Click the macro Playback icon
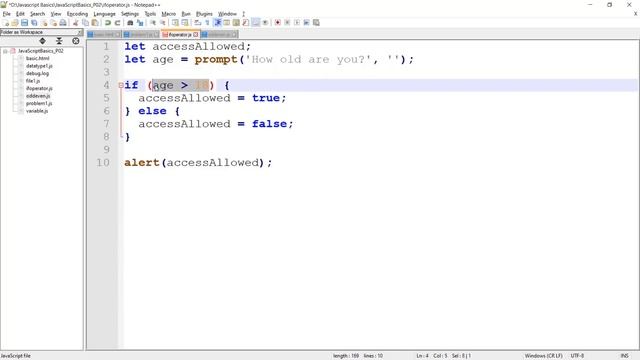The height and width of the screenshot is (360, 640). click(x=297, y=22)
